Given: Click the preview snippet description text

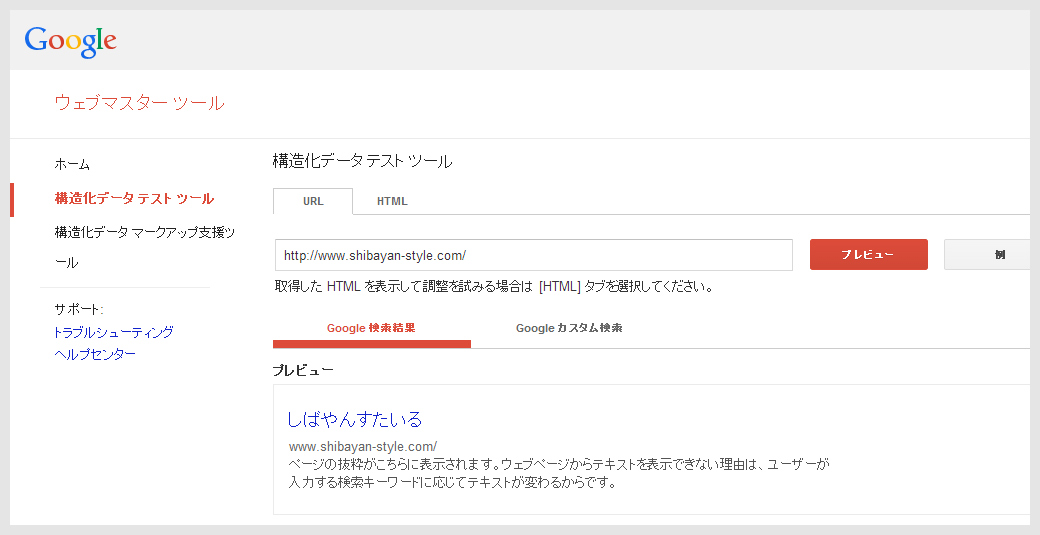Looking at the screenshot, I should click(558, 473).
